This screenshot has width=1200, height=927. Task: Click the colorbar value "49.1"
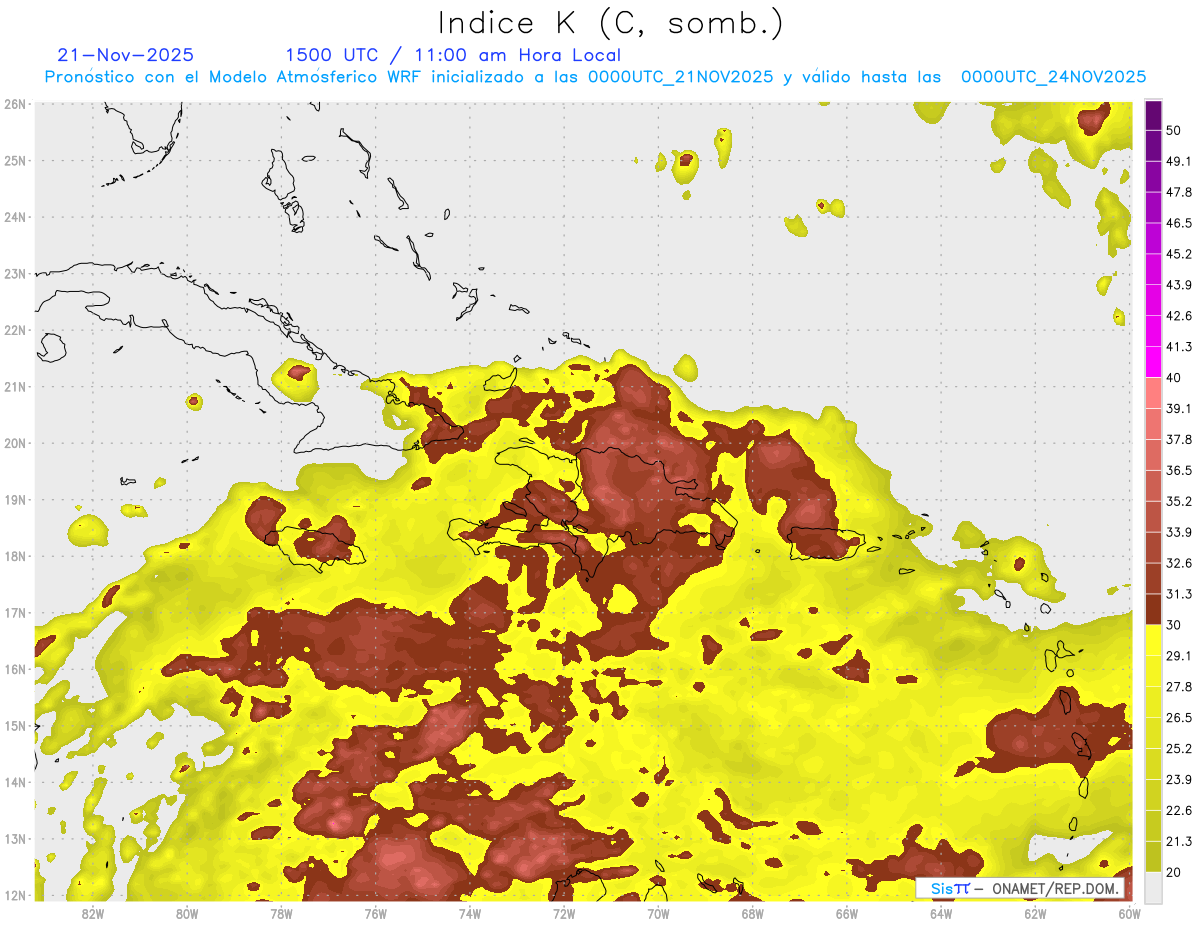[1179, 162]
